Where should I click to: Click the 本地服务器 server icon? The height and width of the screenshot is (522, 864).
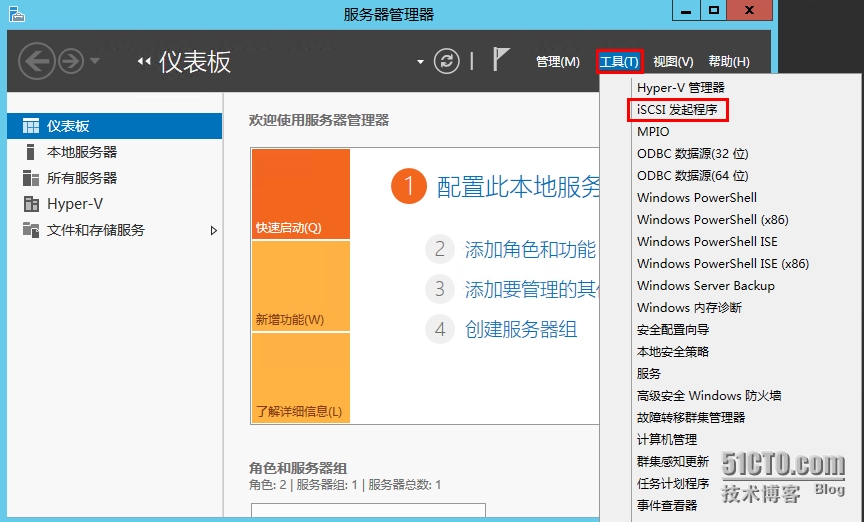click(31, 152)
